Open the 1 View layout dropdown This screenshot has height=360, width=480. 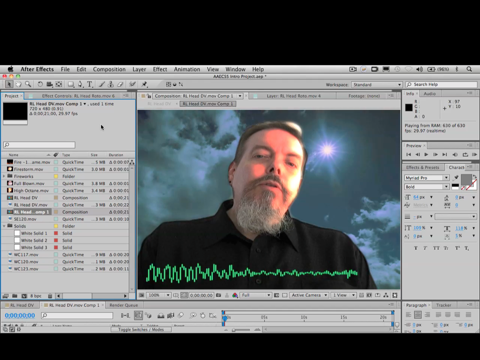(343, 295)
